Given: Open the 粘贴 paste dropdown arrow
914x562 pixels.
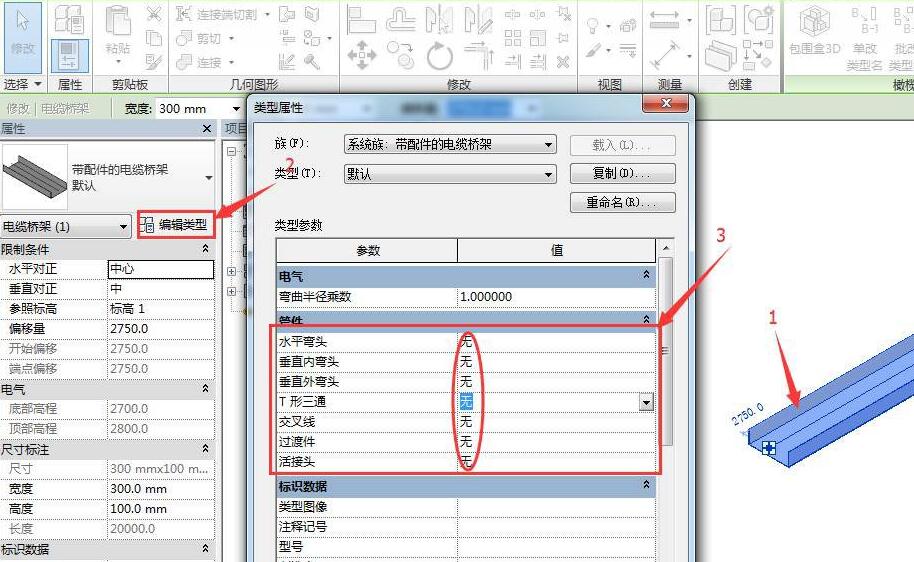Looking at the screenshot, I should click(x=118, y=61).
